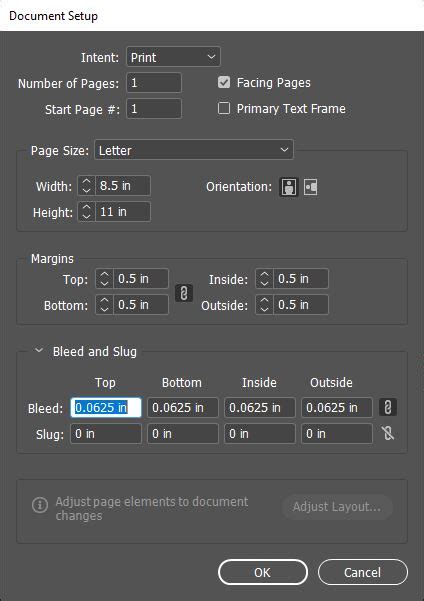Viewport: 424px width, 601px height.
Task: Click the Inside margin stepper arrows
Action: coord(264,279)
